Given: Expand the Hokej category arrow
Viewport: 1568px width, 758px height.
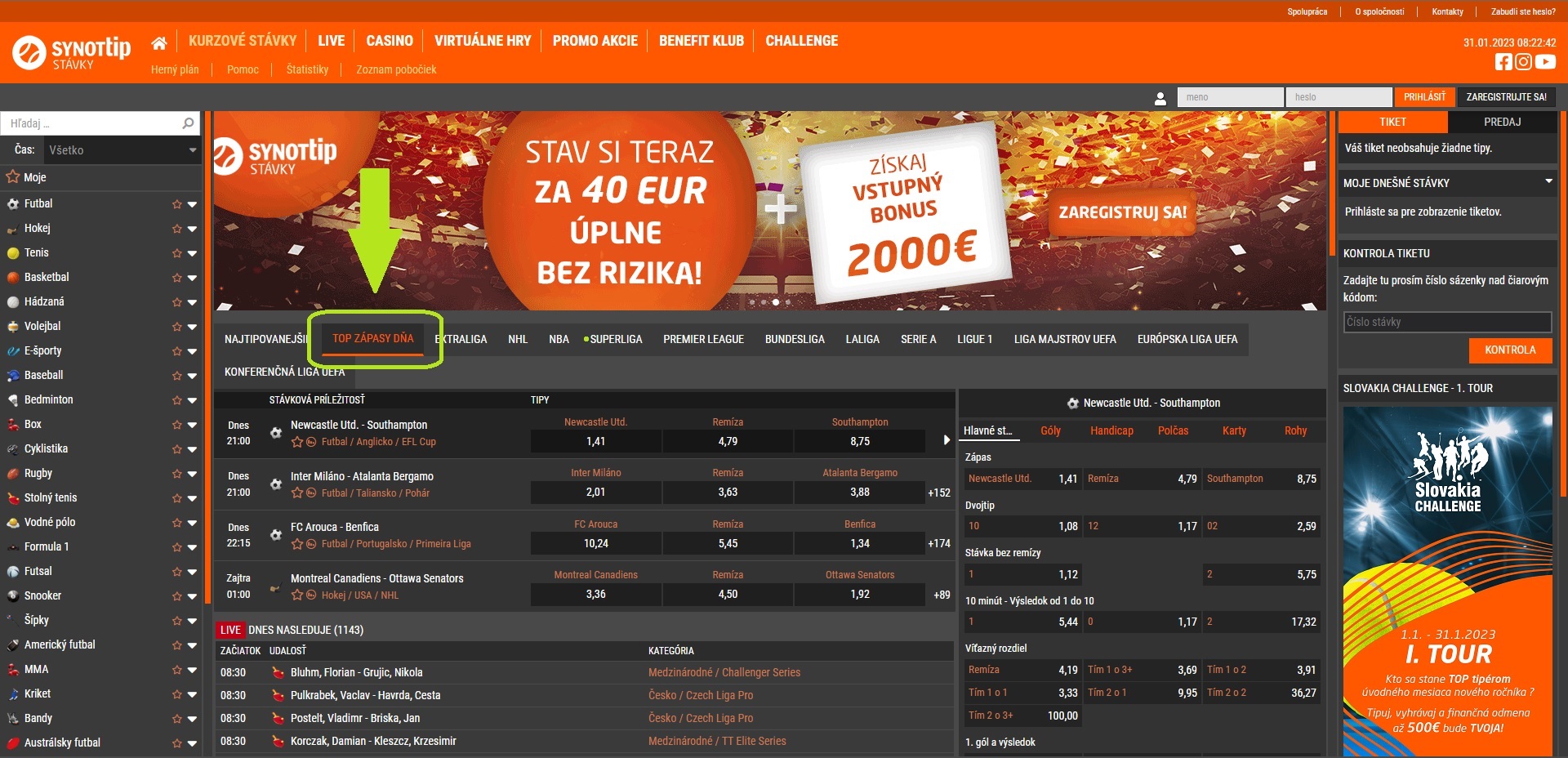Looking at the screenshot, I should point(193,230).
